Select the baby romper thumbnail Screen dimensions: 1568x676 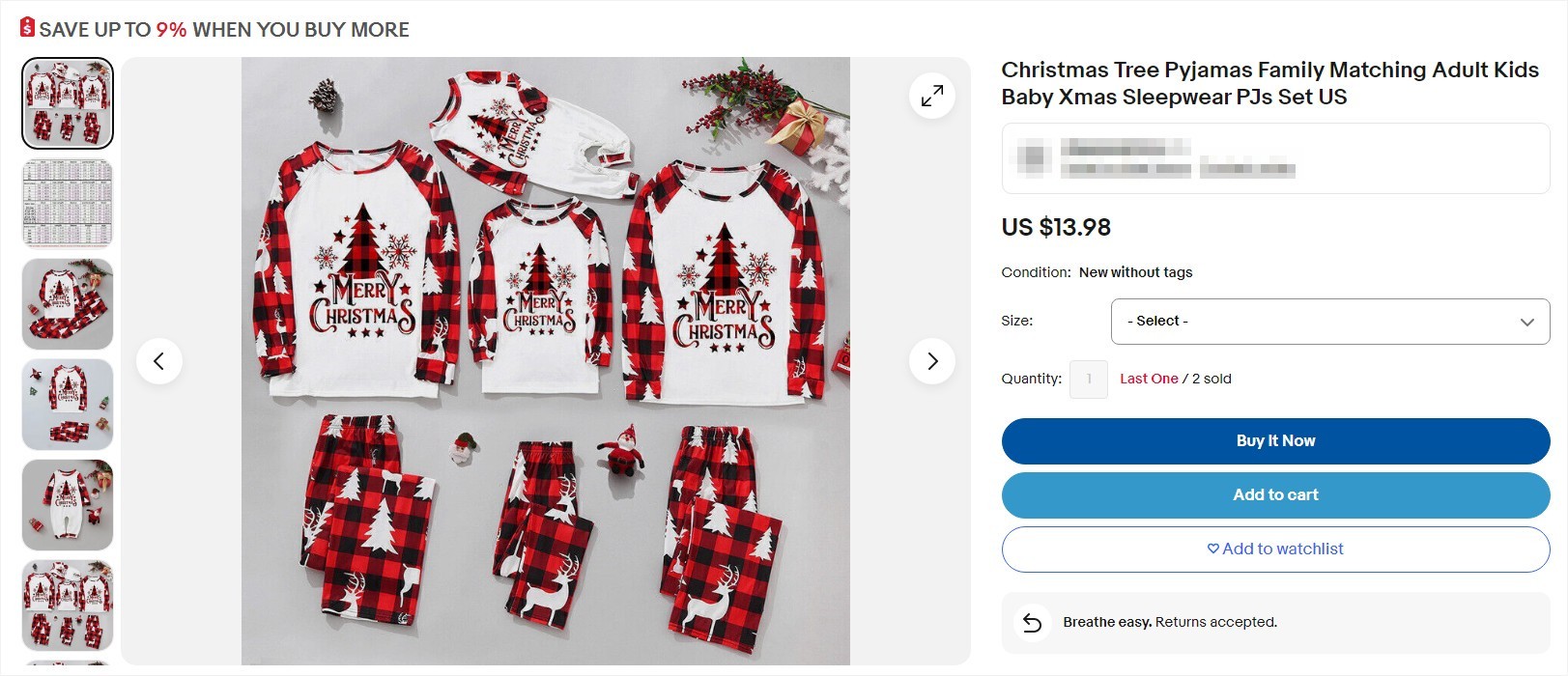(67, 504)
